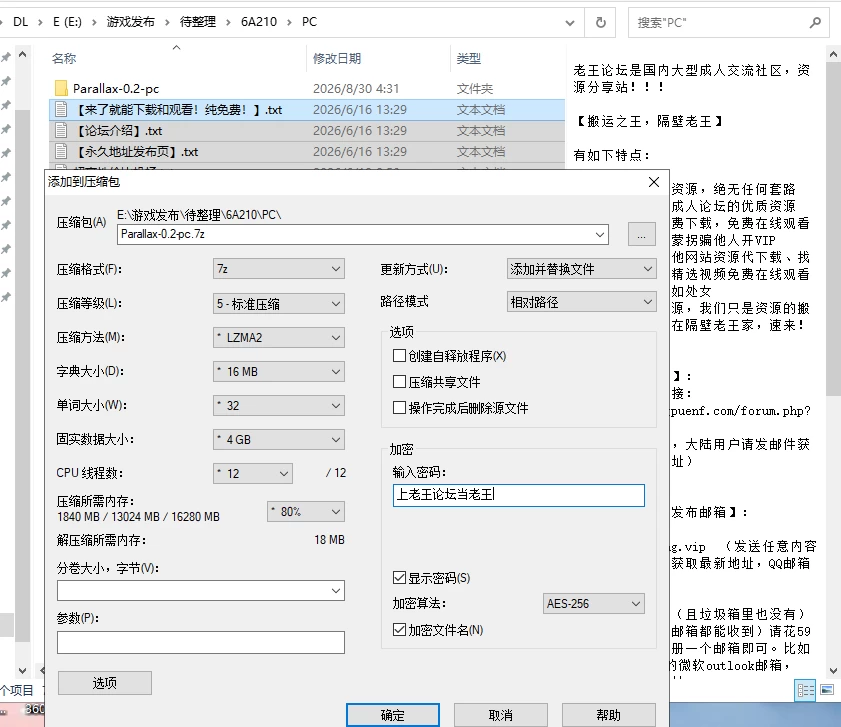
Task: Open 分卷大小 combo box
Action: 201,591
